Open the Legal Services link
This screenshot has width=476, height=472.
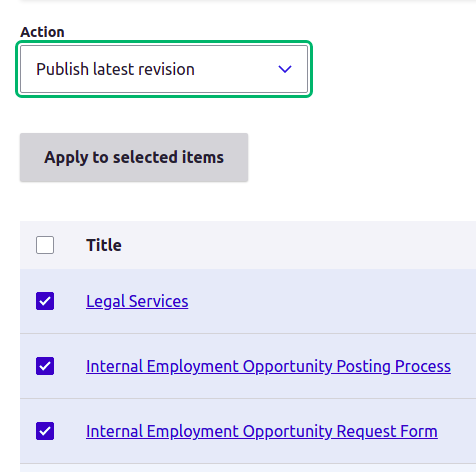coord(137,301)
